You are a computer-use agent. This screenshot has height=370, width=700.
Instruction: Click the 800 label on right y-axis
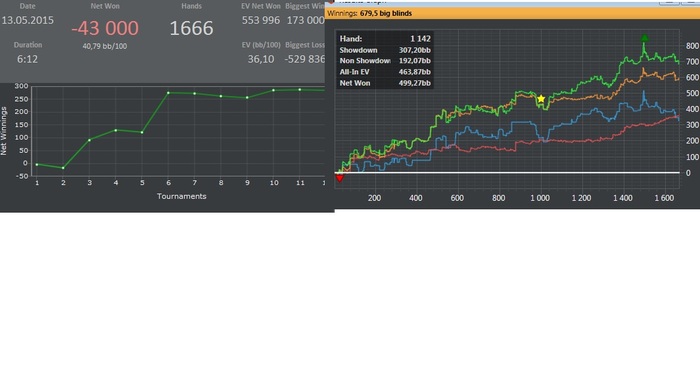(x=692, y=46)
